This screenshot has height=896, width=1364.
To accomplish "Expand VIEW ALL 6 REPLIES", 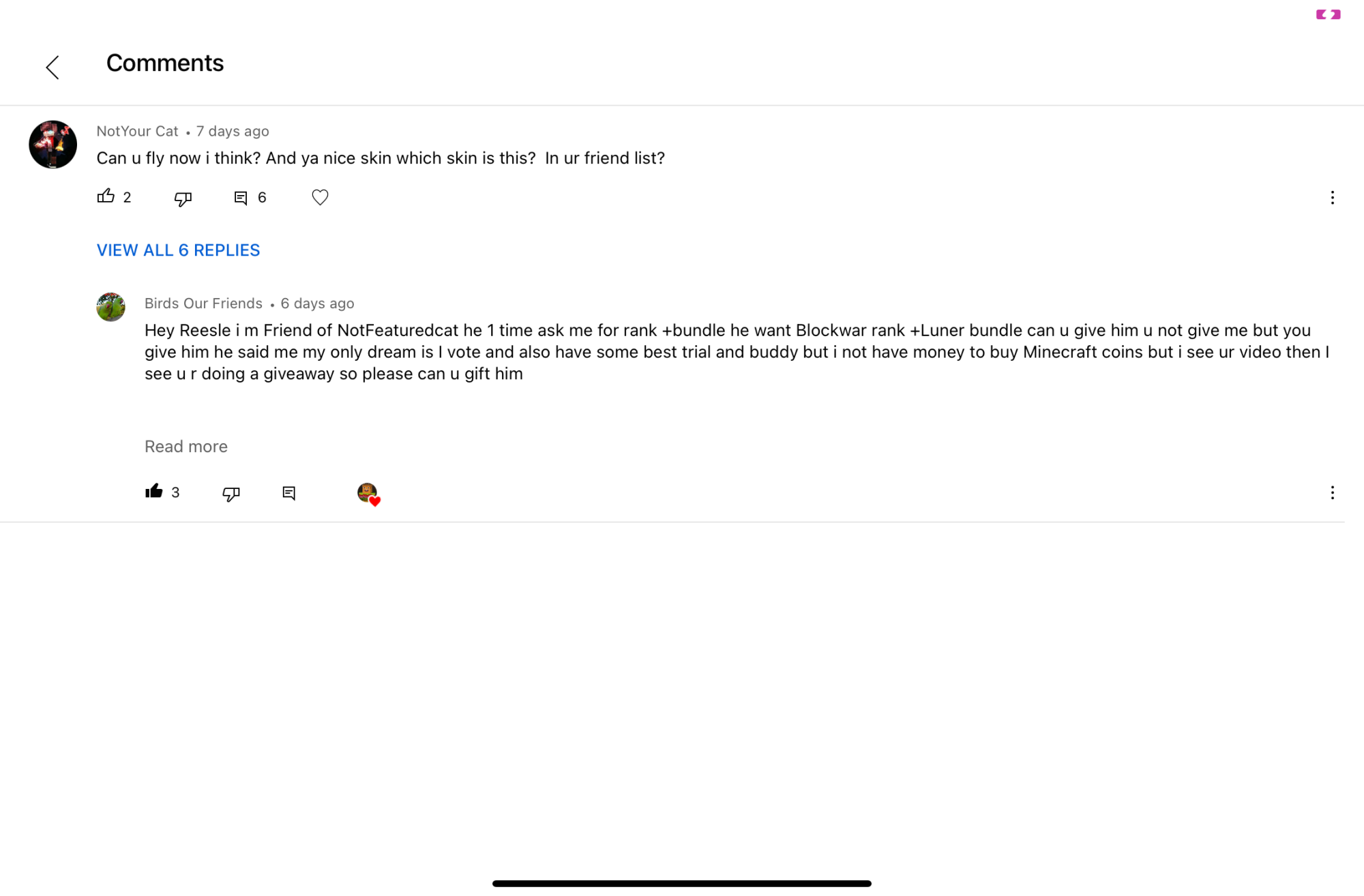I will click(x=178, y=250).
